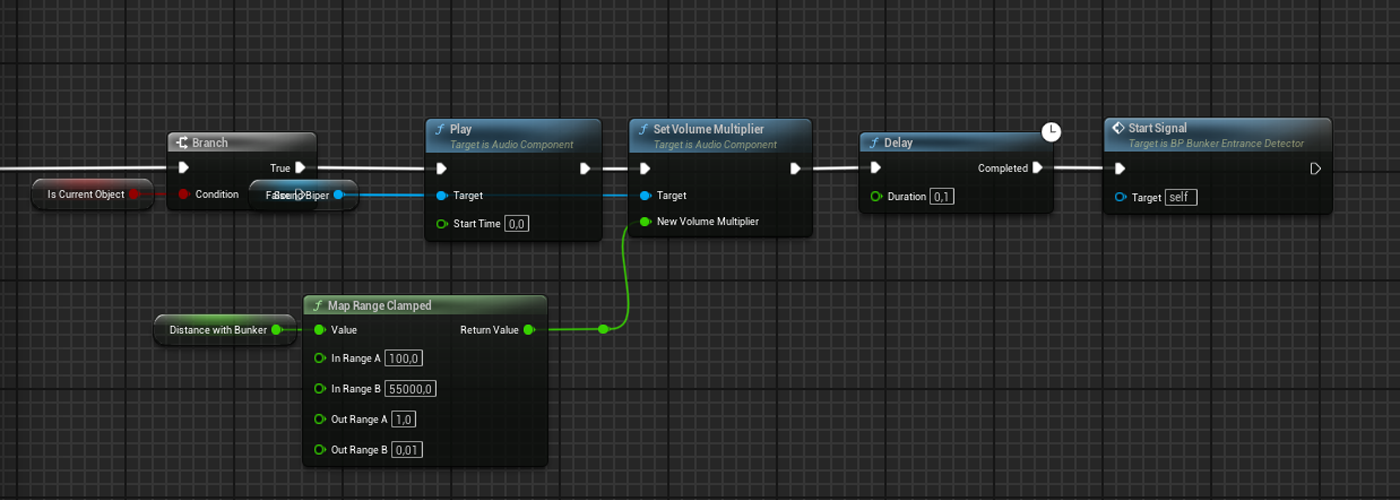Click the Branch node's True output pin
The height and width of the screenshot is (500, 1400).
(x=300, y=168)
